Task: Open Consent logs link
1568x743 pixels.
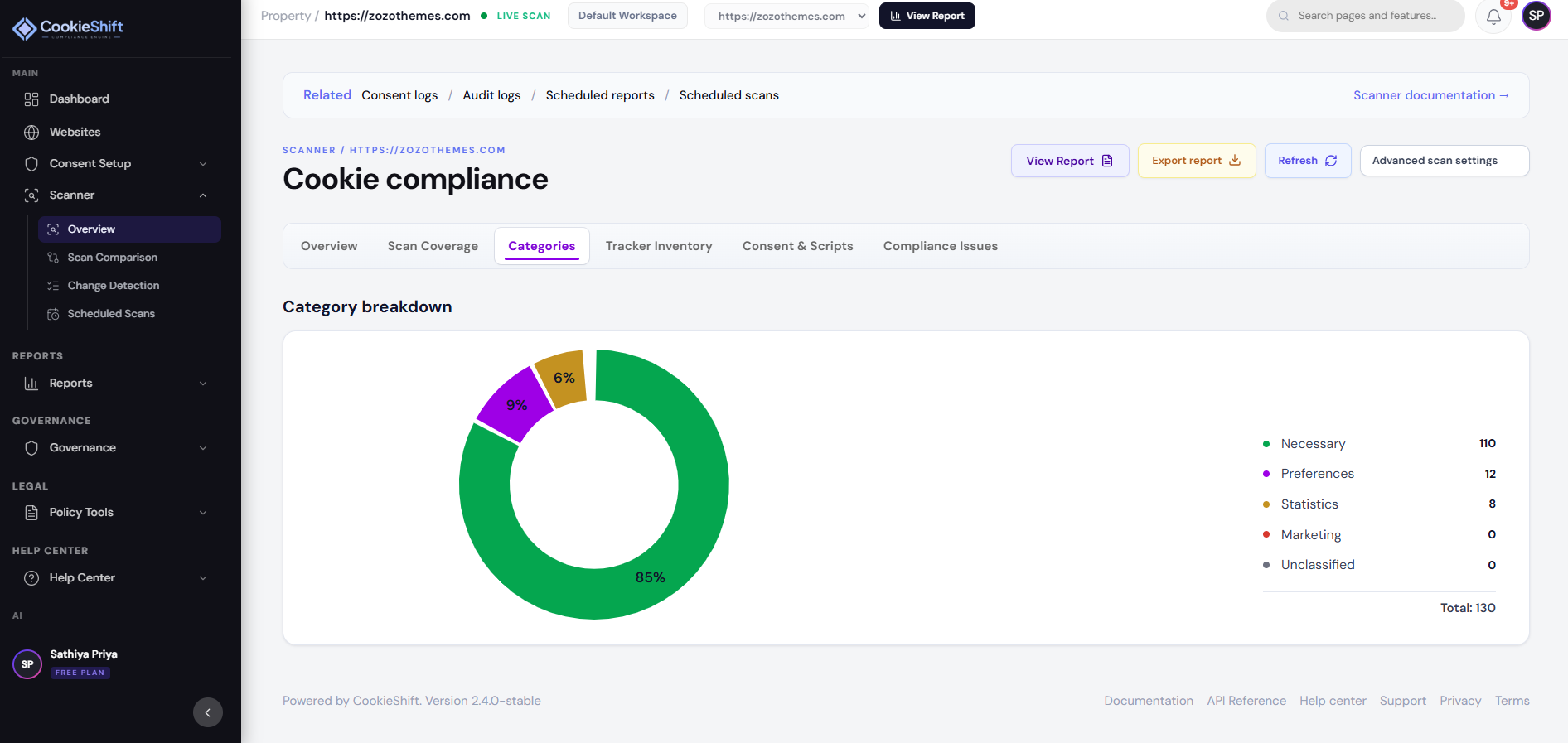Action: click(399, 95)
